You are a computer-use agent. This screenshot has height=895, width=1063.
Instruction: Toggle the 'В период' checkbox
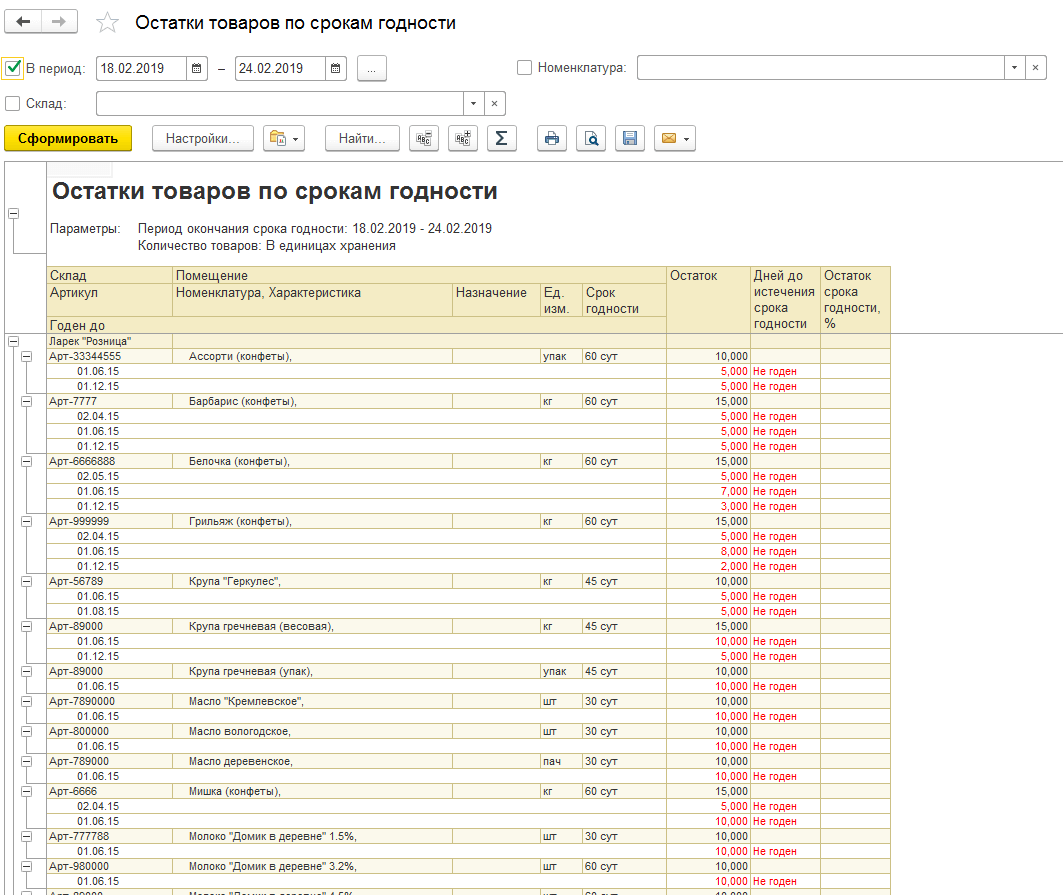point(13,68)
